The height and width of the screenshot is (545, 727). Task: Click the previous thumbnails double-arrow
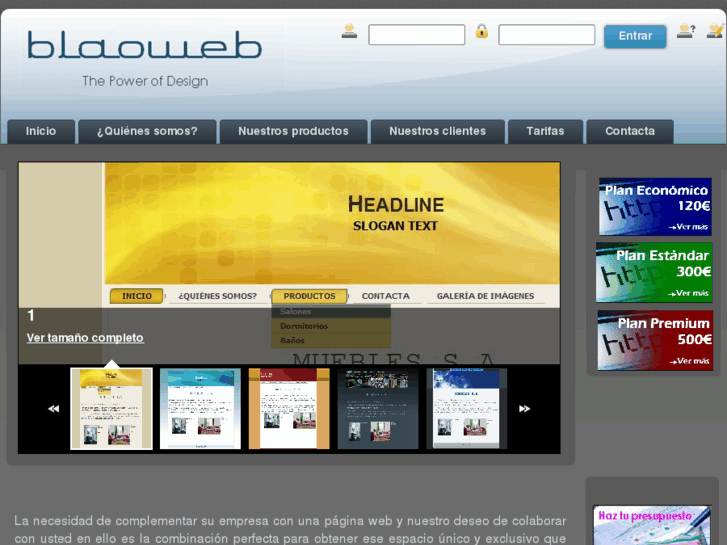(54, 409)
